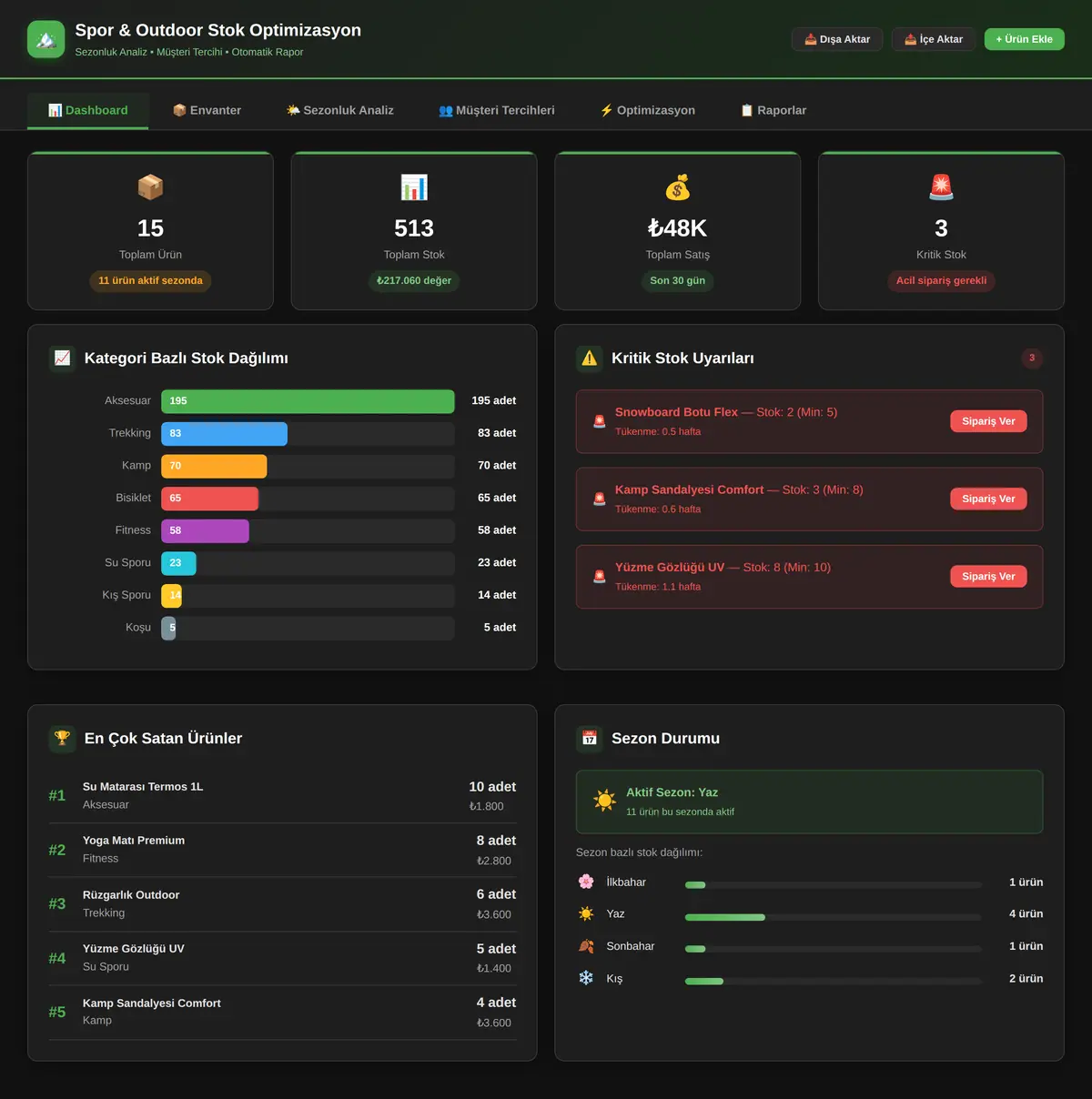Click the bar chart icon above Toplam Stok
1092x1099 pixels.
coord(414,187)
